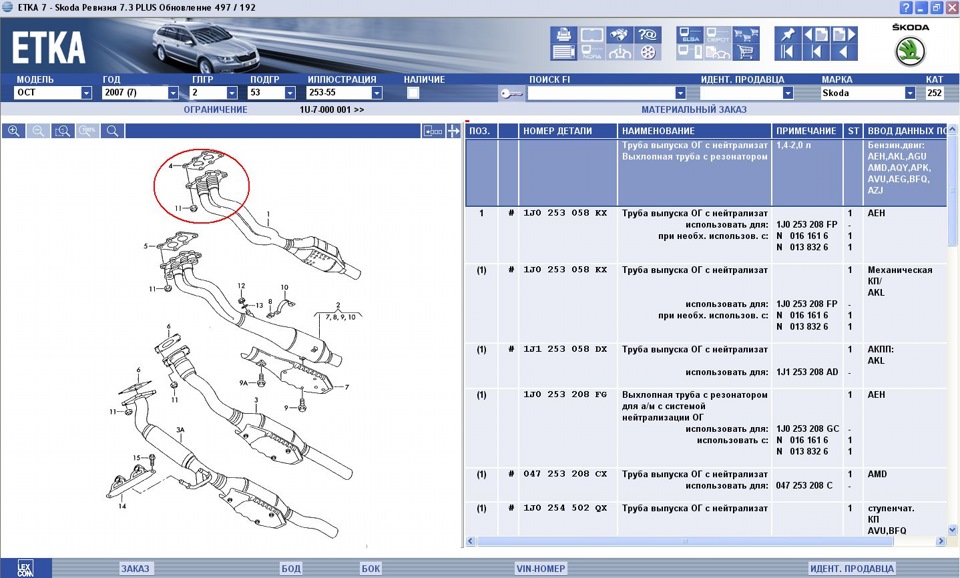
Task: Select part number 1J0 253 208 FG
Action: (564, 394)
